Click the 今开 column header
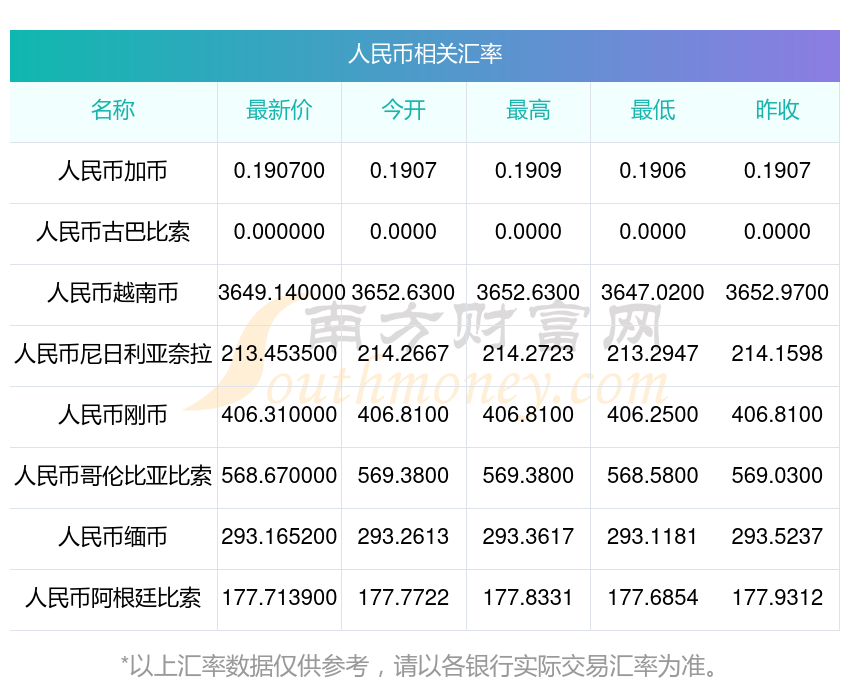 tap(403, 110)
